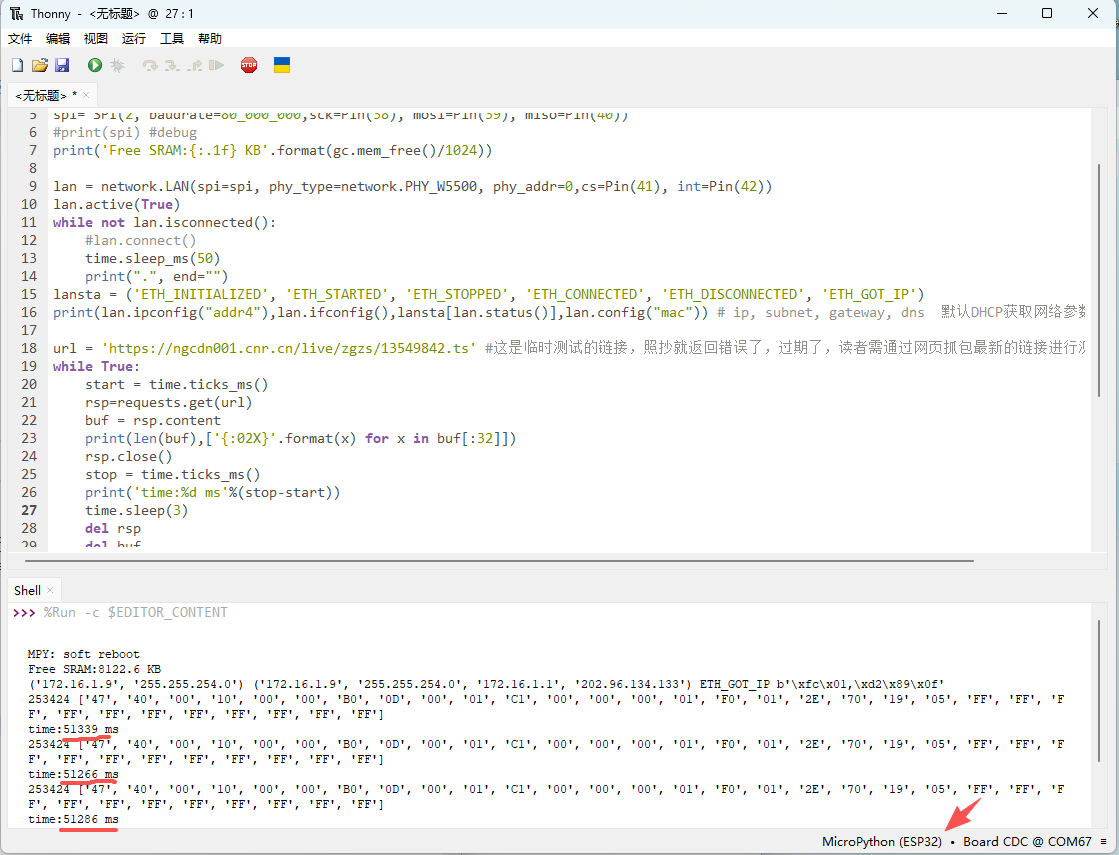The width and height of the screenshot is (1119, 855).
Task: Open the 文件 menu
Action: click(x=20, y=38)
